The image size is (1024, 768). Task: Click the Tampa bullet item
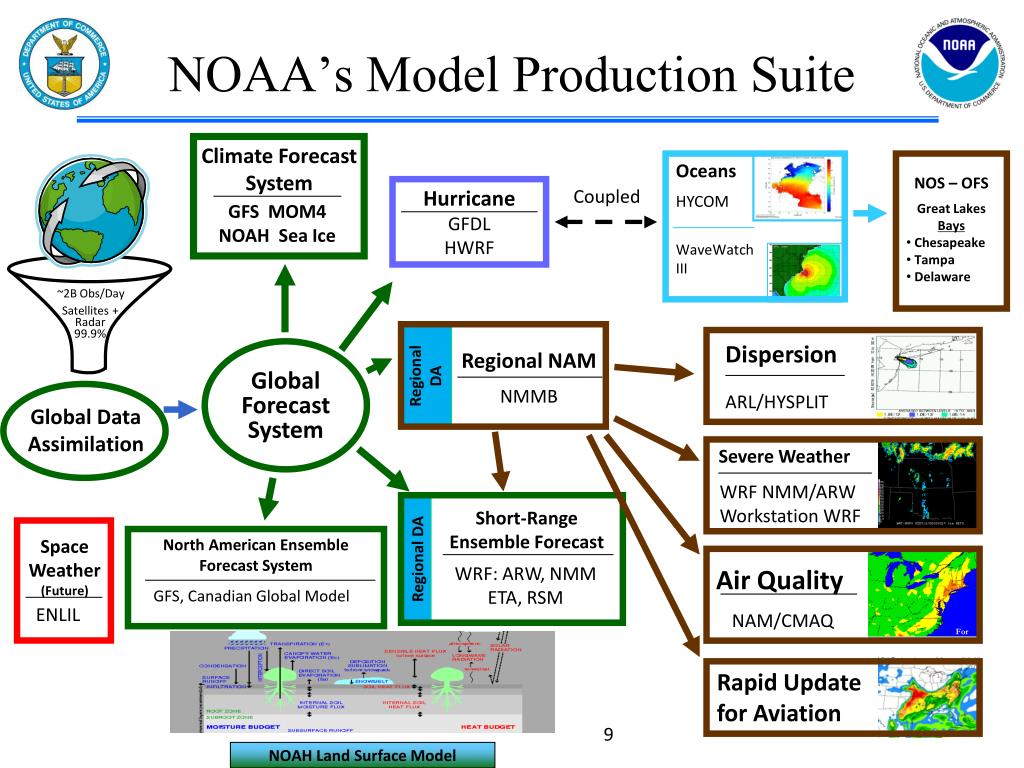930,260
